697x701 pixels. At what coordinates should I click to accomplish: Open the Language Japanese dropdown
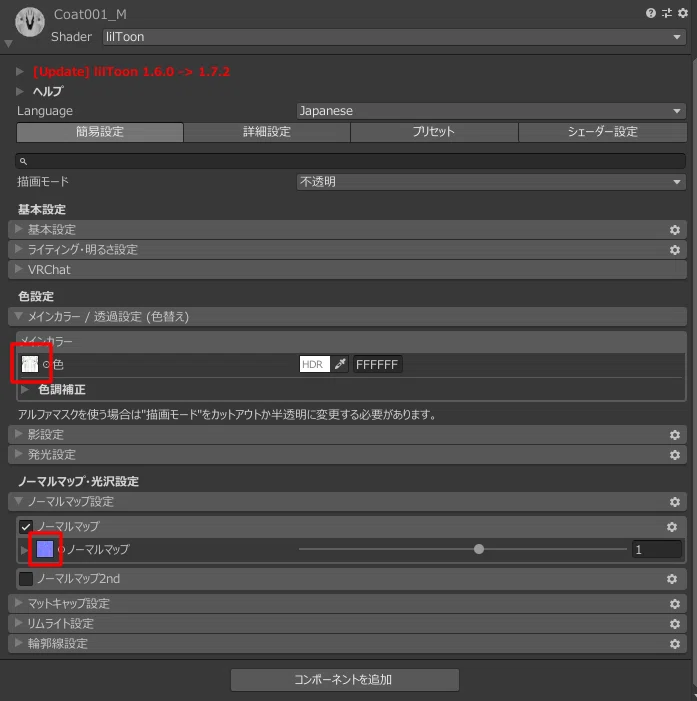[x=491, y=111]
